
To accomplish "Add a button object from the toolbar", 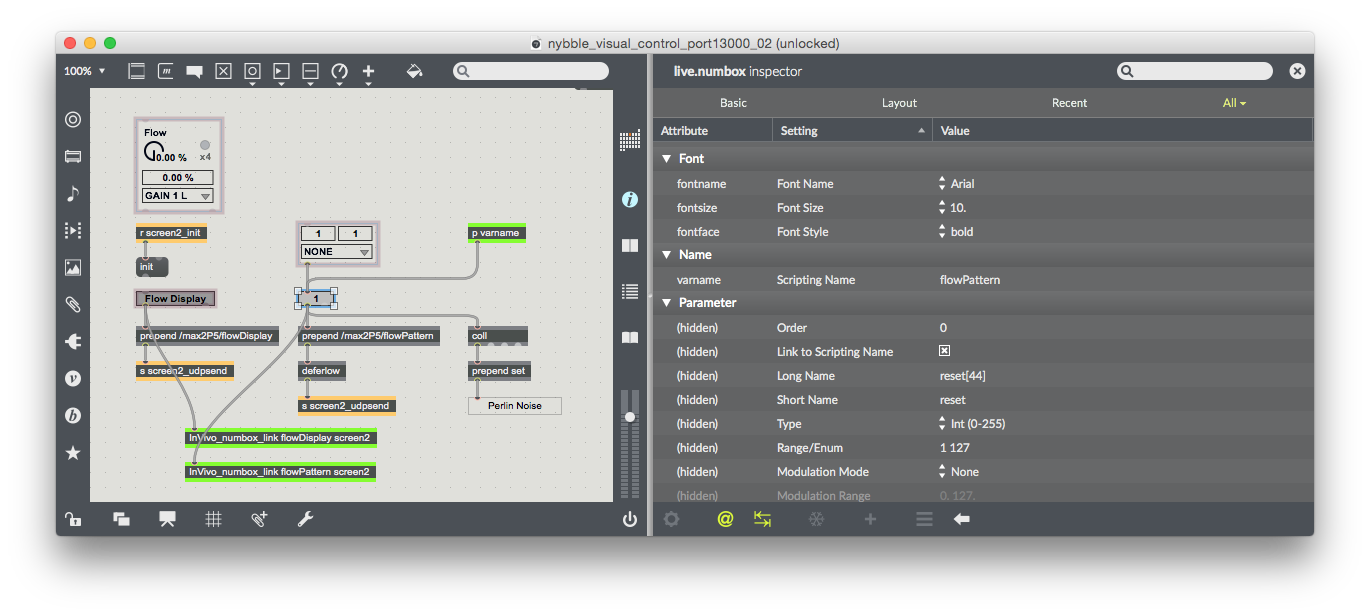I will click(x=252, y=70).
